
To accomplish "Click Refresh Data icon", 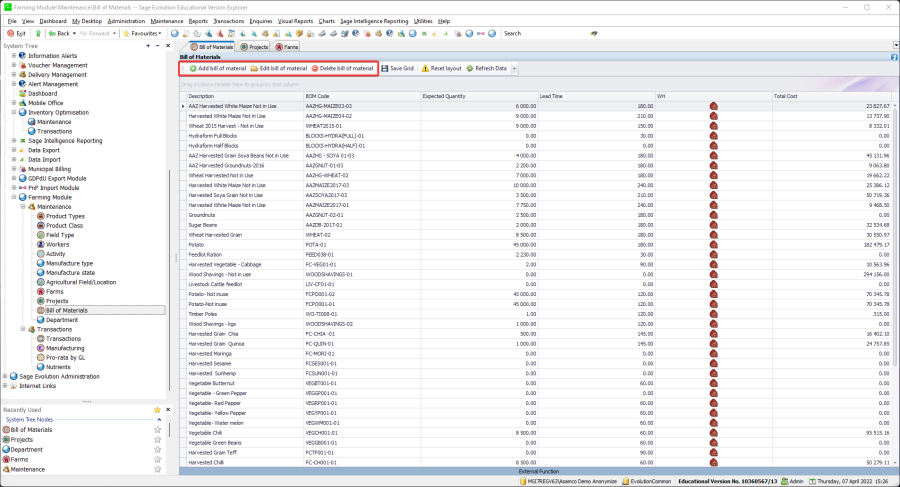I will 469,68.
